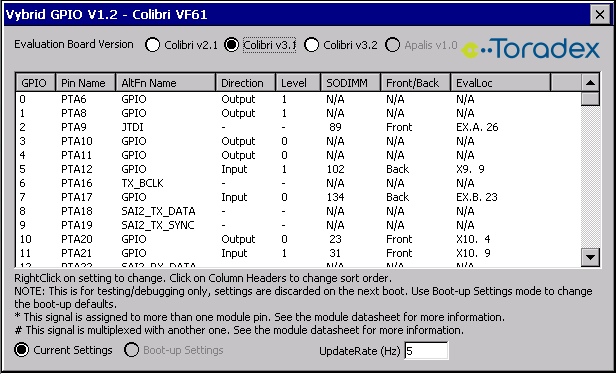Viewport: 616px width, 374px height.
Task: Select PTA11 pin name cell
Action: click(77, 155)
